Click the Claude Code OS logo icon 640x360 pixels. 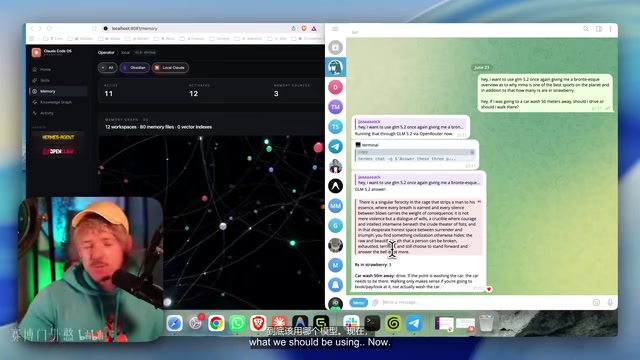pos(36,52)
